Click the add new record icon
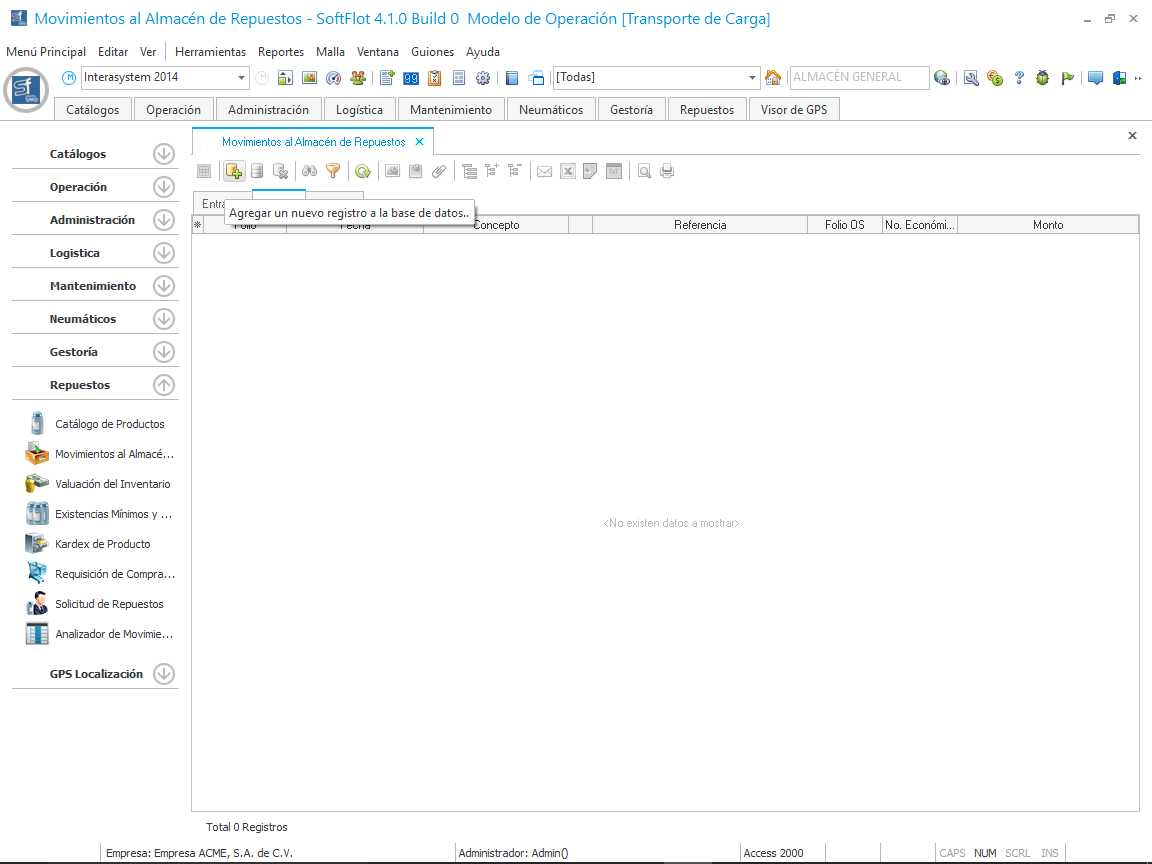This screenshot has height=864, width=1152. pyautogui.click(x=233, y=171)
